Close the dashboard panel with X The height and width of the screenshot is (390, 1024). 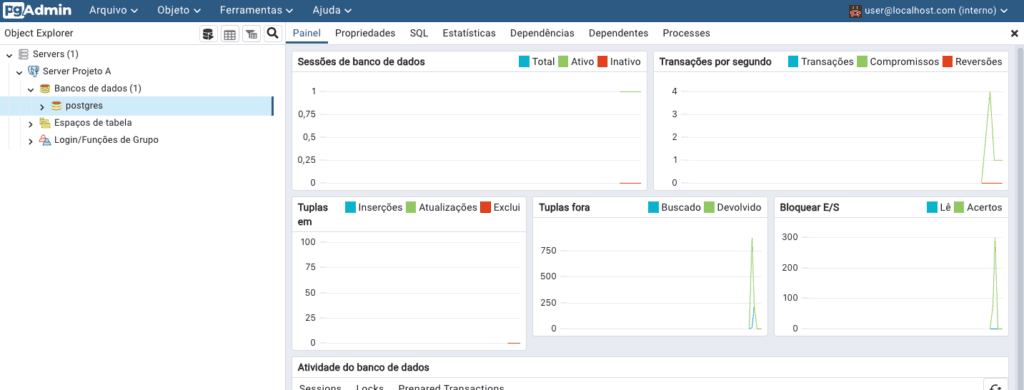[x=1014, y=33]
